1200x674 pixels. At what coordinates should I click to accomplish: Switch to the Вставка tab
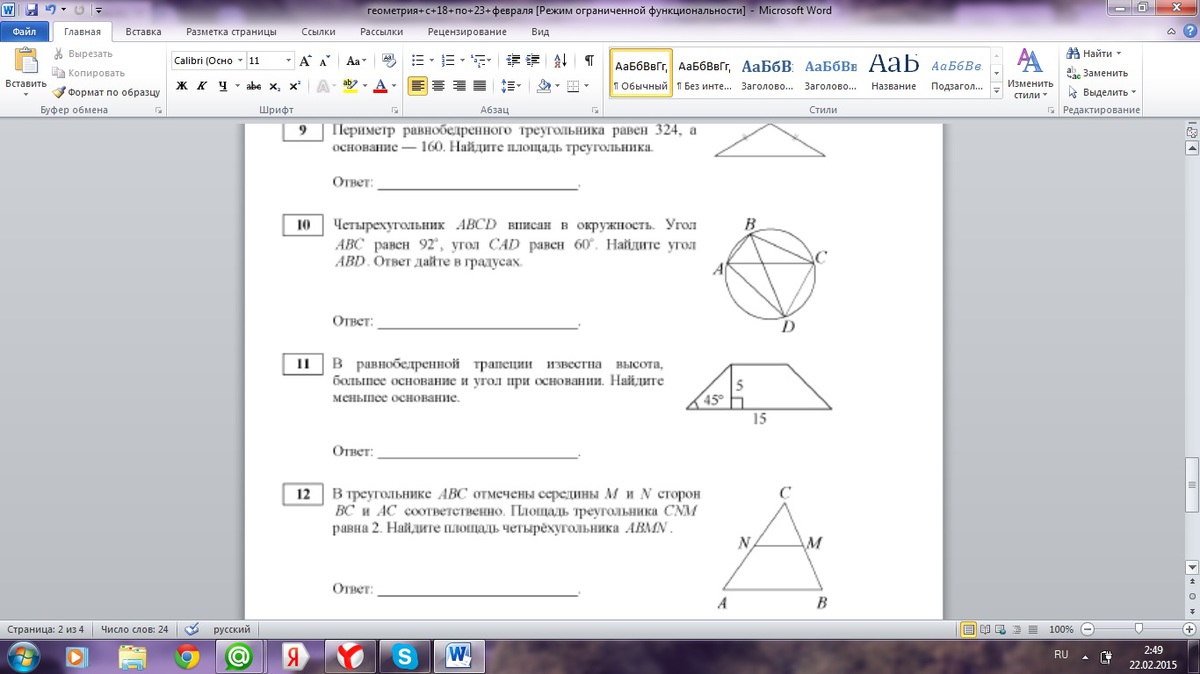144,31
